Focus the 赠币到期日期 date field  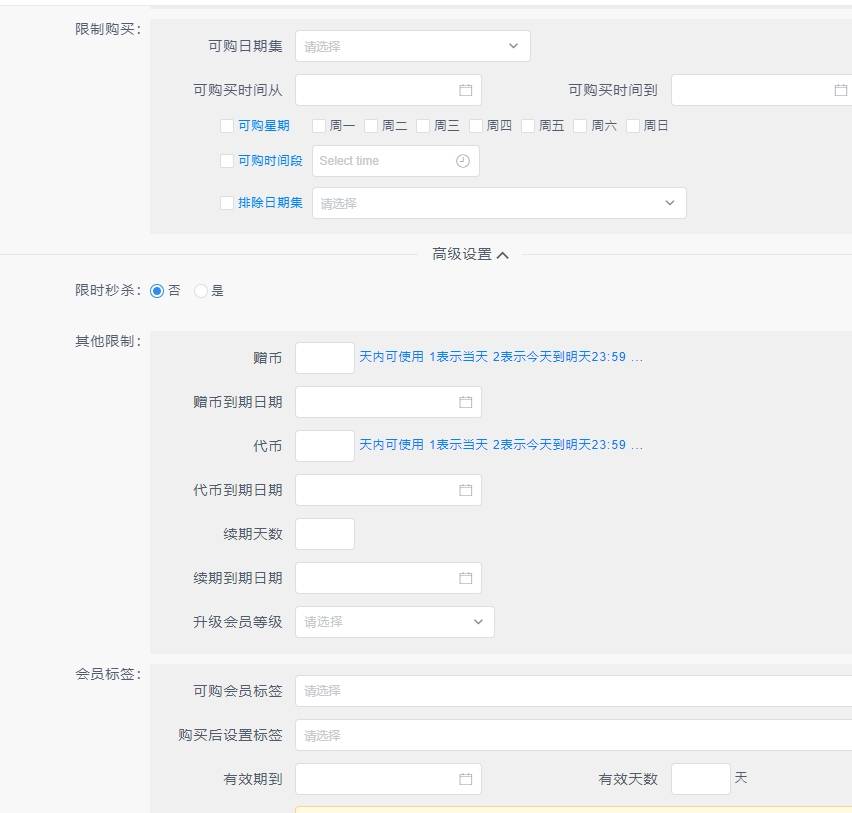pyautogui.click(x=388, y=402)
